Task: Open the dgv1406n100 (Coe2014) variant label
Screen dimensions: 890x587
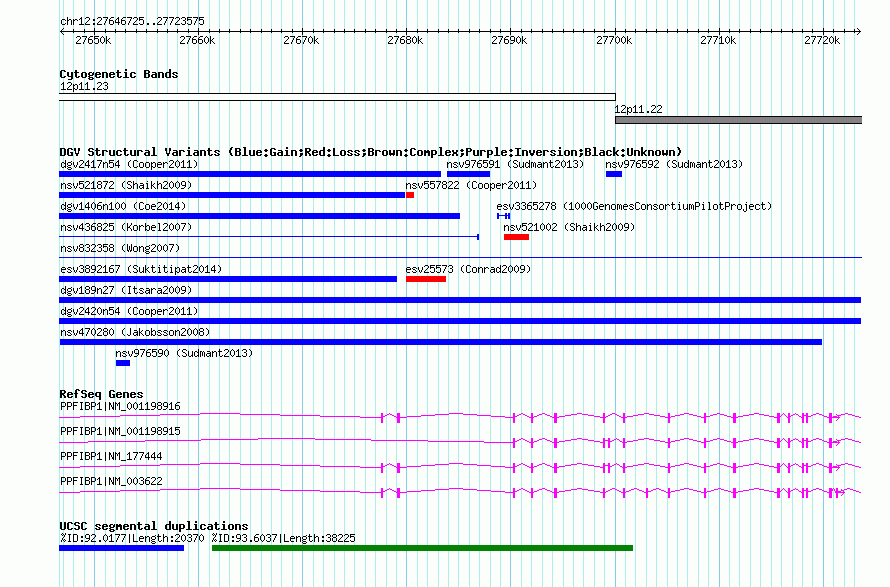Action: click(x=123, y=206)
